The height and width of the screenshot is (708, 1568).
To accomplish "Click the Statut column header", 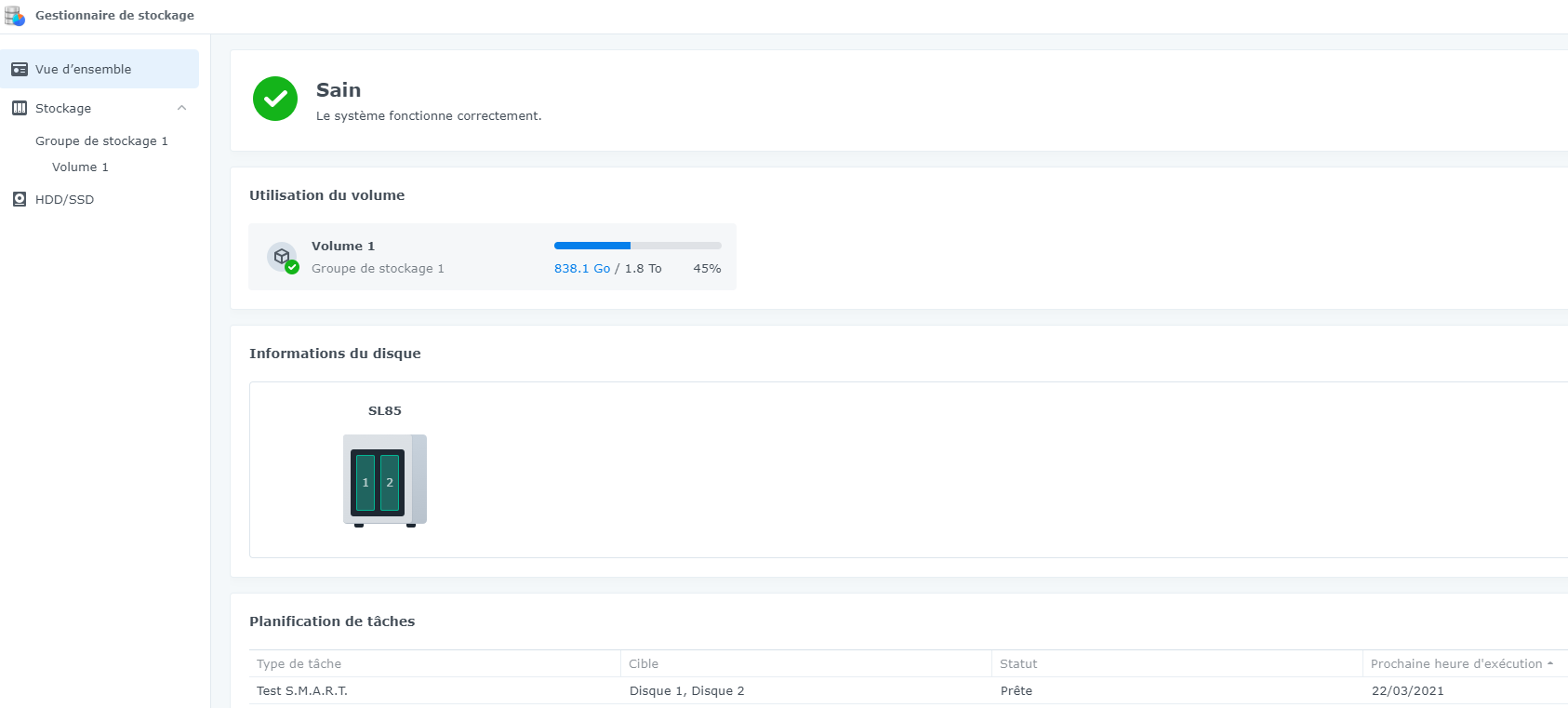I will [1018, 663].
